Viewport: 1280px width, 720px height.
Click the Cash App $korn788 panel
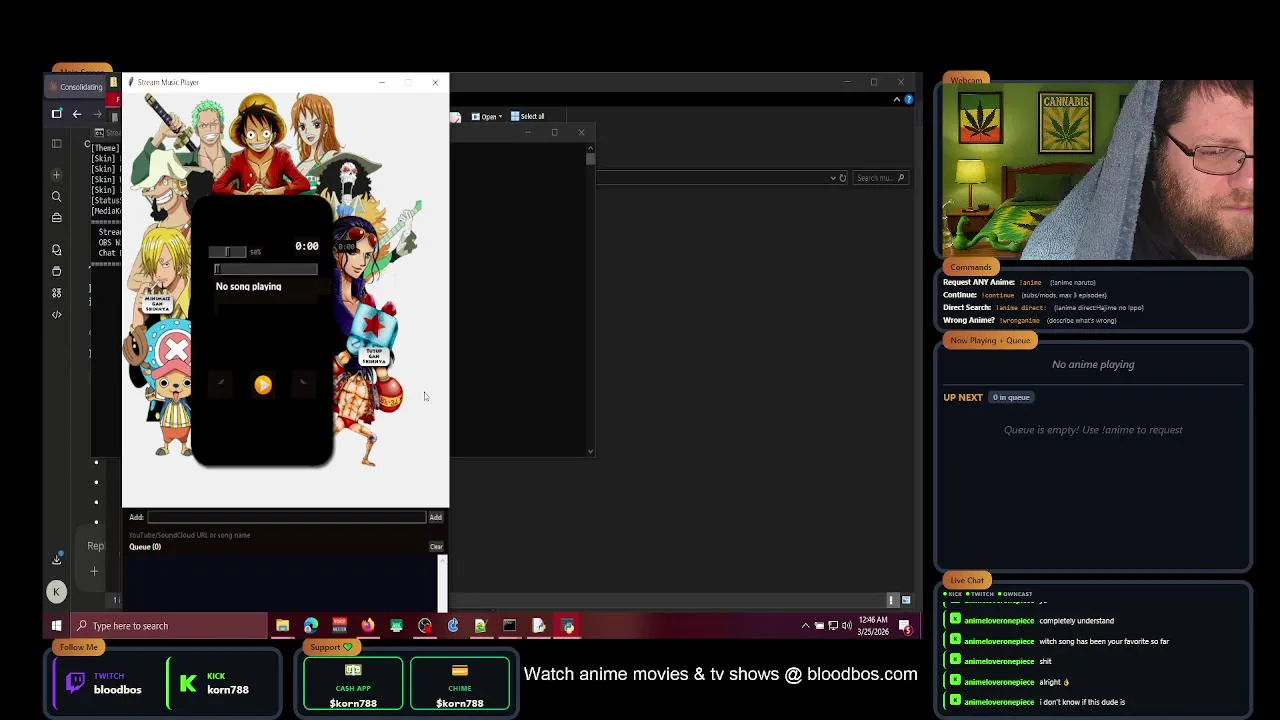[x=353, y=685]
